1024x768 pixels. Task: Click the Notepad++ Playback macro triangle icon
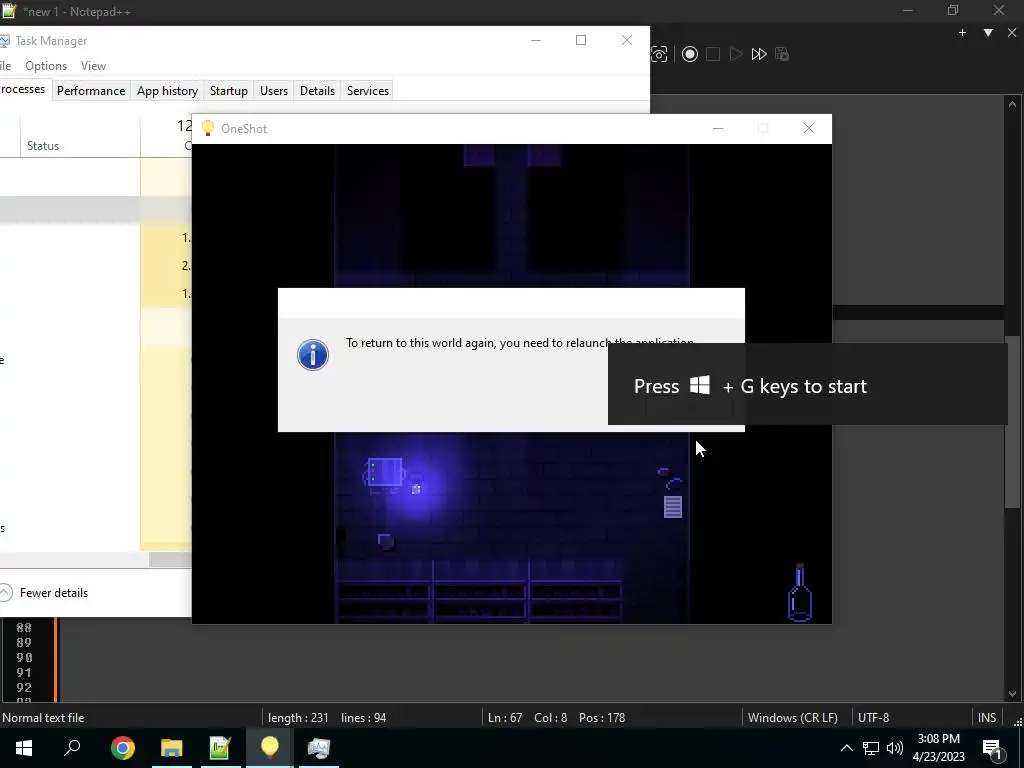pos(736,54)
